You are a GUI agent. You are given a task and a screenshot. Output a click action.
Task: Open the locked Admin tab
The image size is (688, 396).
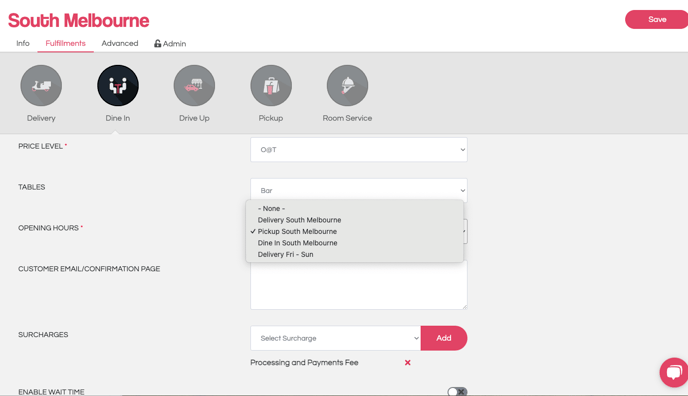pyautogui.click(x=170, y=43)
